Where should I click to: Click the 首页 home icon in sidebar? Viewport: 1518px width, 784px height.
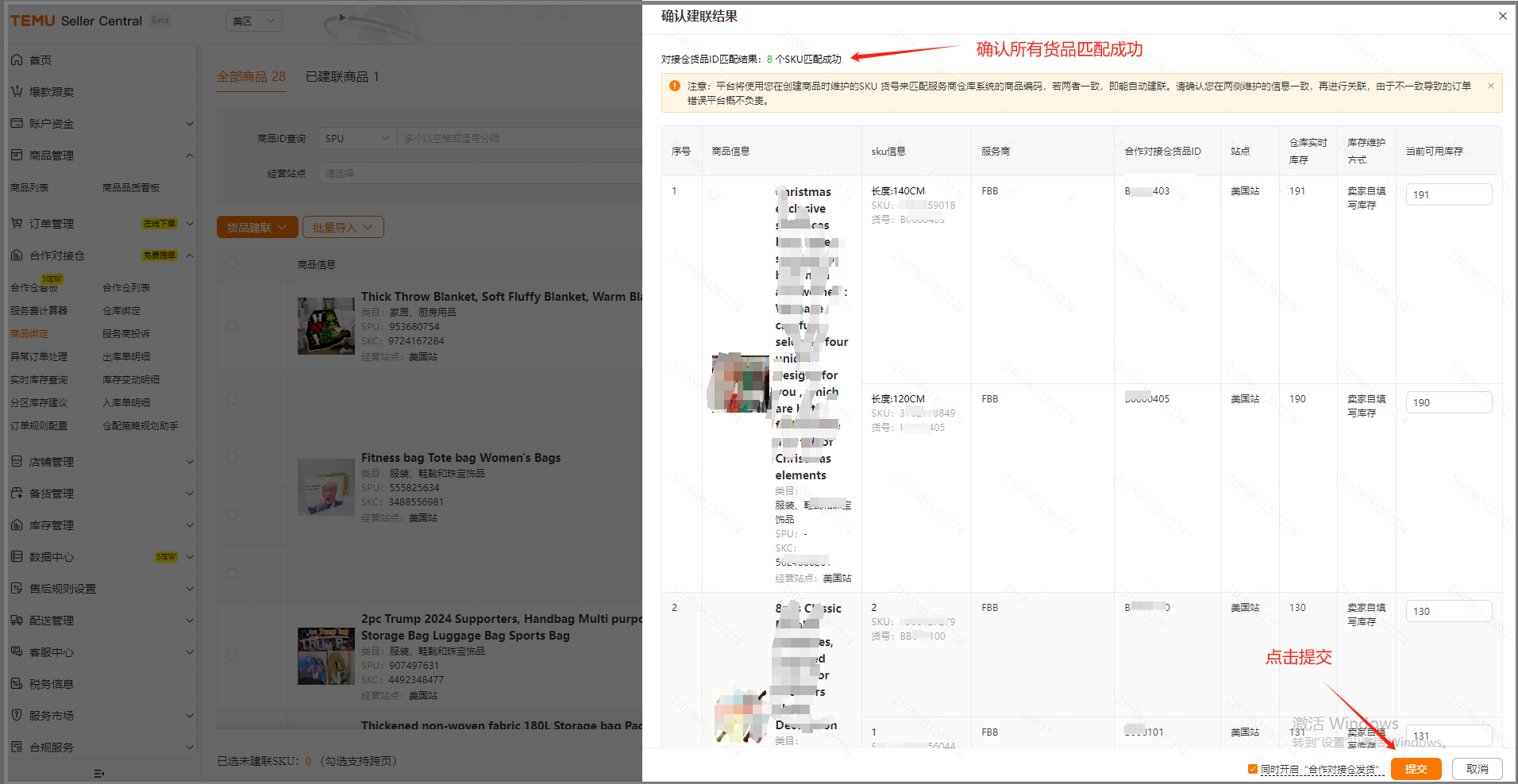(17, 60)
